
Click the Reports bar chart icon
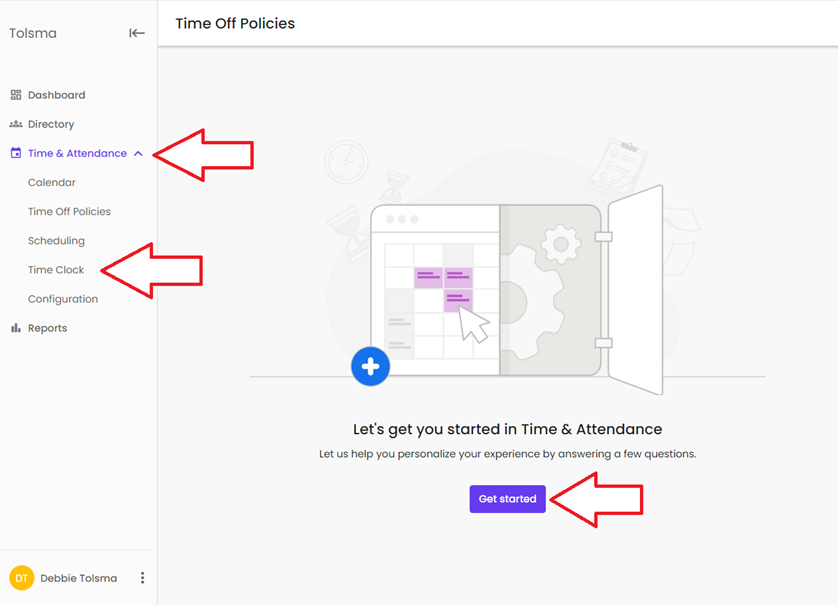click(x=16, y=328)
